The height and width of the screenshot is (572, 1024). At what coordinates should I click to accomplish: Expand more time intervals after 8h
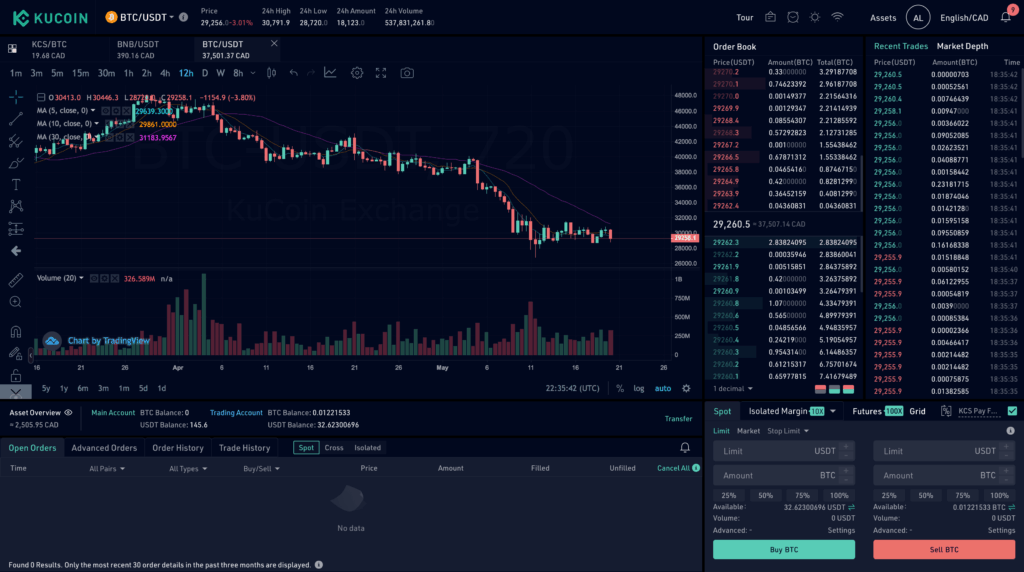[253, 73]
